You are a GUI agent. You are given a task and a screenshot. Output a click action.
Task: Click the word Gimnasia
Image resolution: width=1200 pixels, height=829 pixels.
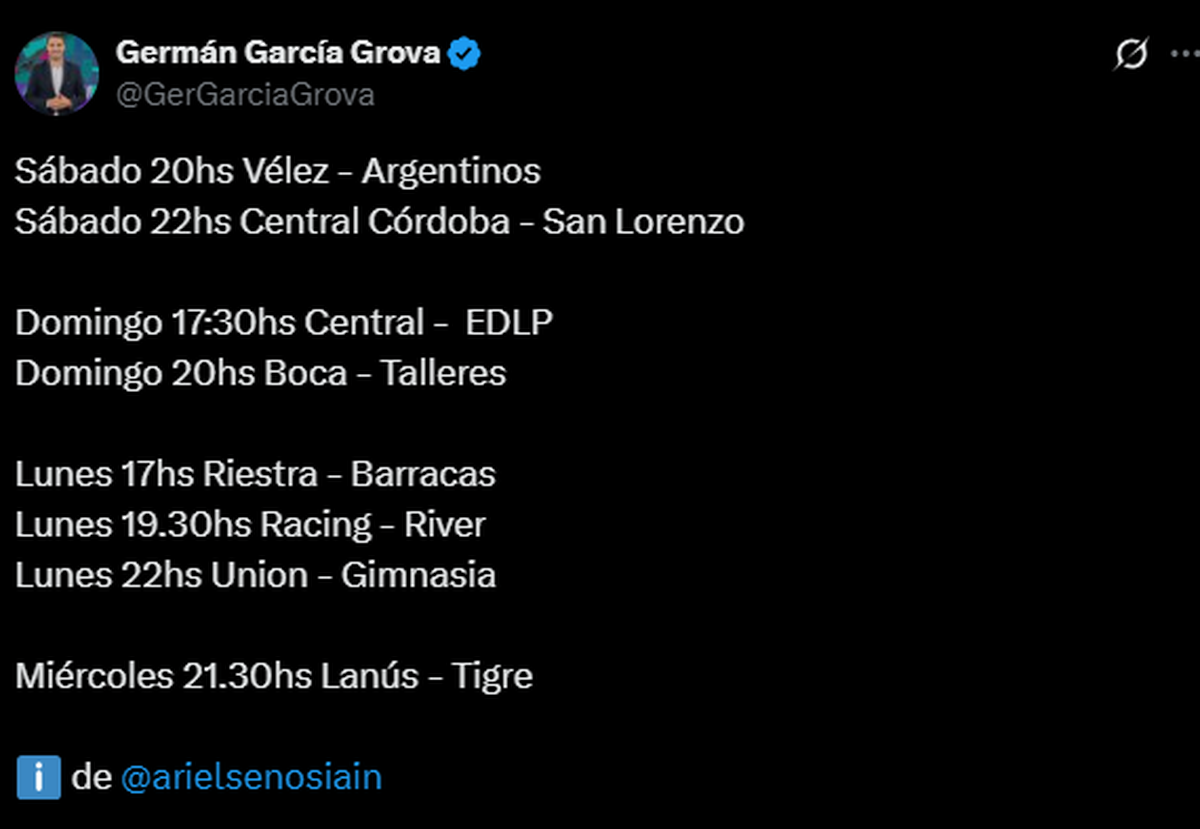click(x=418, y=575)
